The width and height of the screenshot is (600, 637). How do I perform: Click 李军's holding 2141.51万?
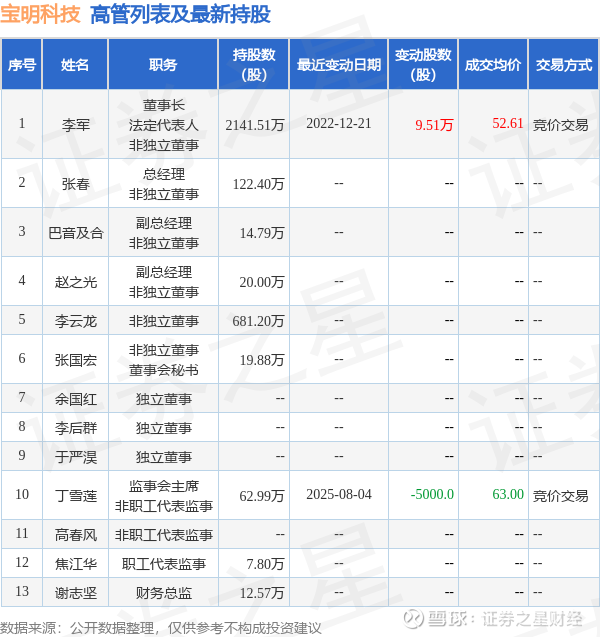pyautogui.click(x=255, y=125)
